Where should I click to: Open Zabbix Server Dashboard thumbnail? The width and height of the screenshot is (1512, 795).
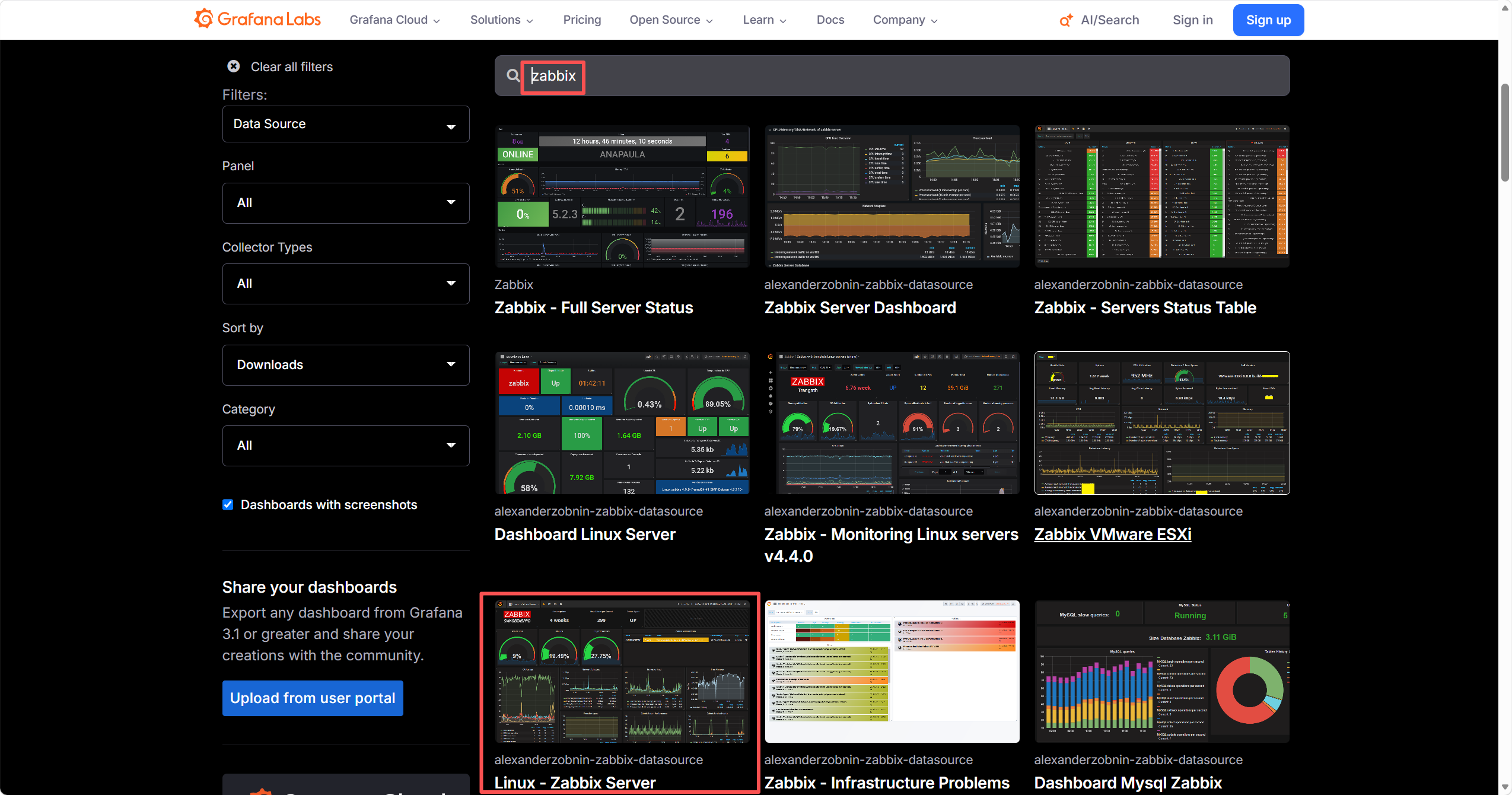[x=892, y=196]
